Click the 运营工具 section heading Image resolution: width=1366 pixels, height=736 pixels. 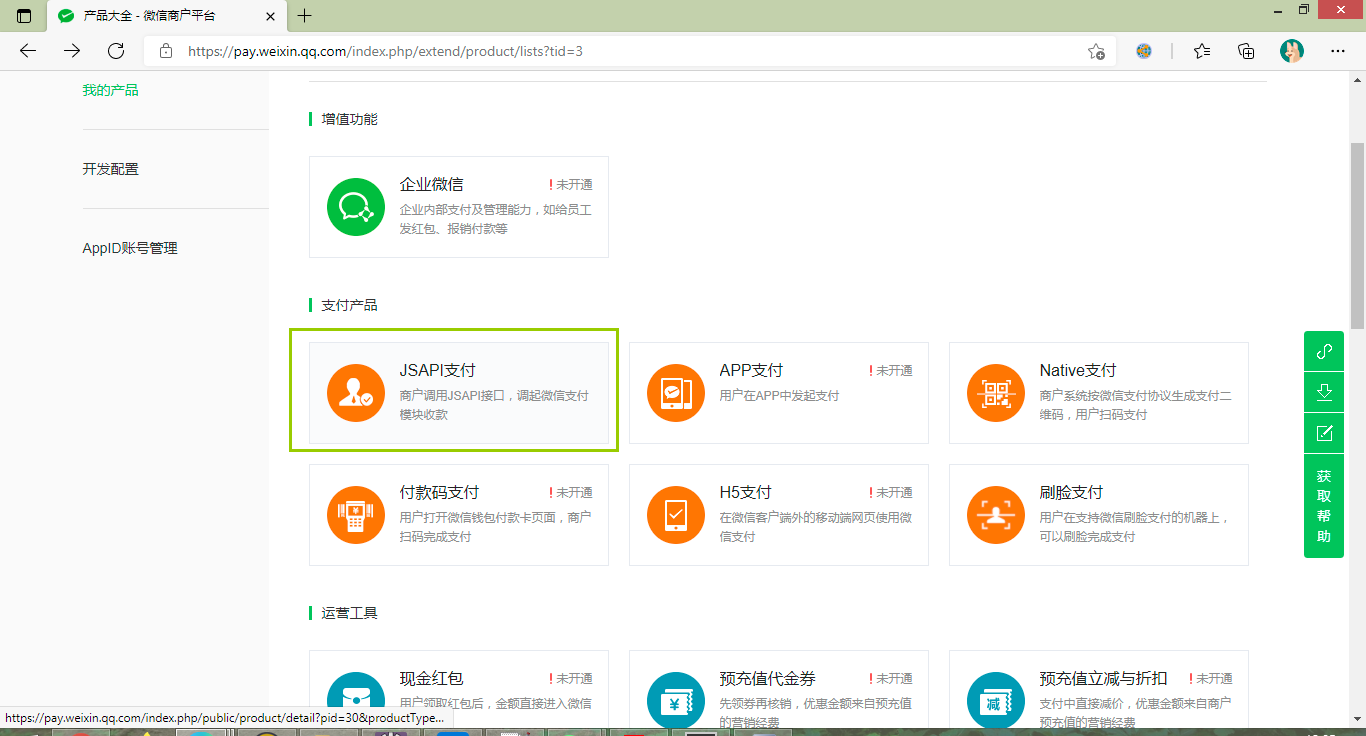[x=349, y=613]
